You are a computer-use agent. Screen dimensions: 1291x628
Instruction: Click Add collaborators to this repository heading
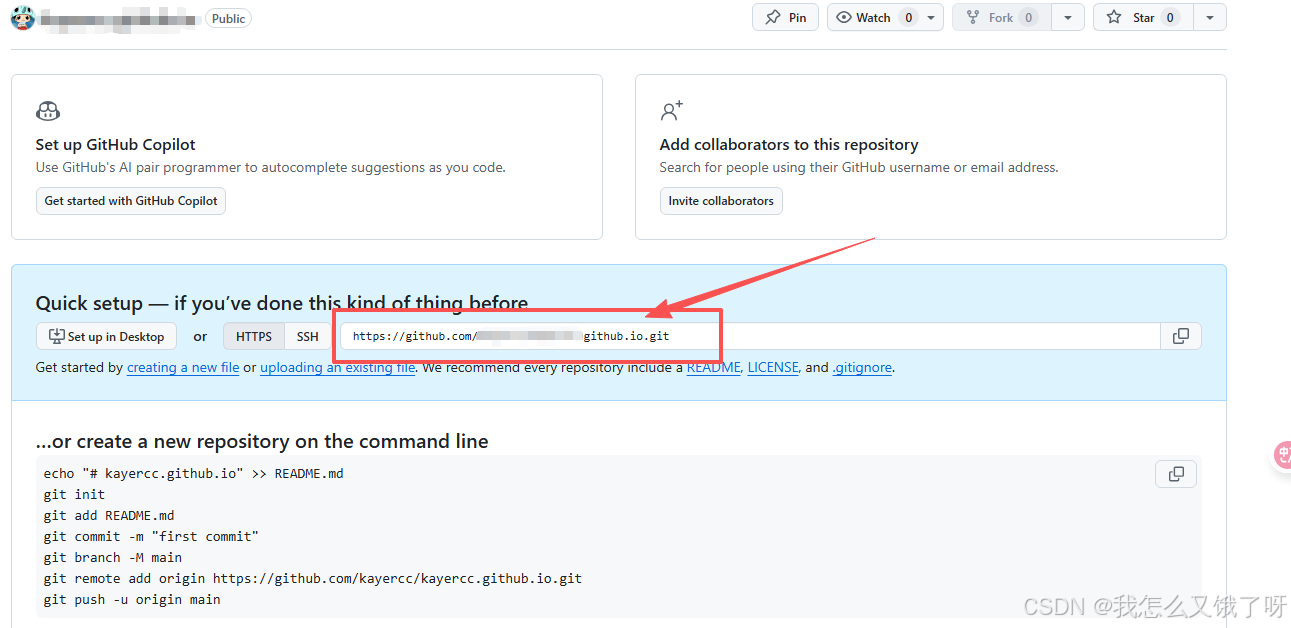[x=789, y=144]
